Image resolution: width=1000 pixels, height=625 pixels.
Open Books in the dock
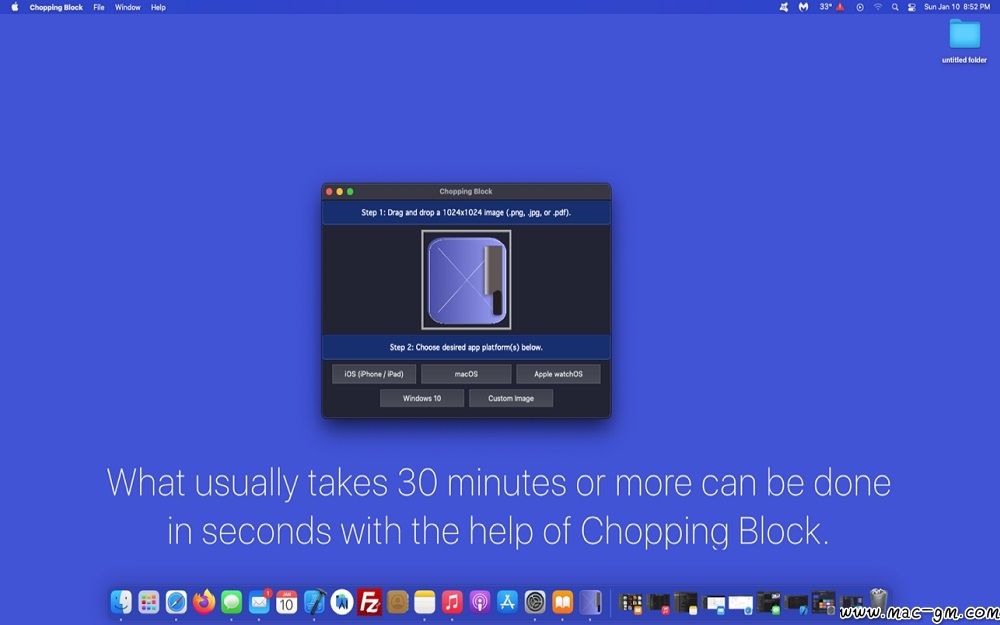[562, 601]
